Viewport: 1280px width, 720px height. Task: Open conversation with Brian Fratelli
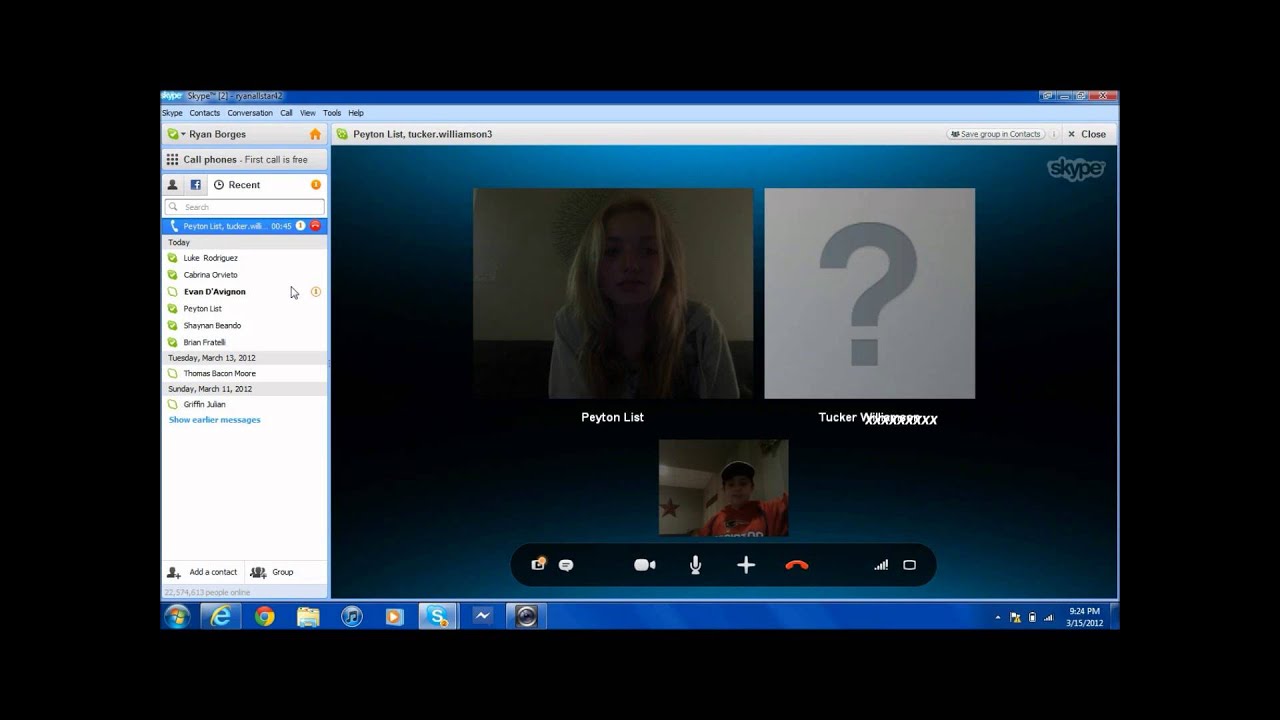(244, 342)
